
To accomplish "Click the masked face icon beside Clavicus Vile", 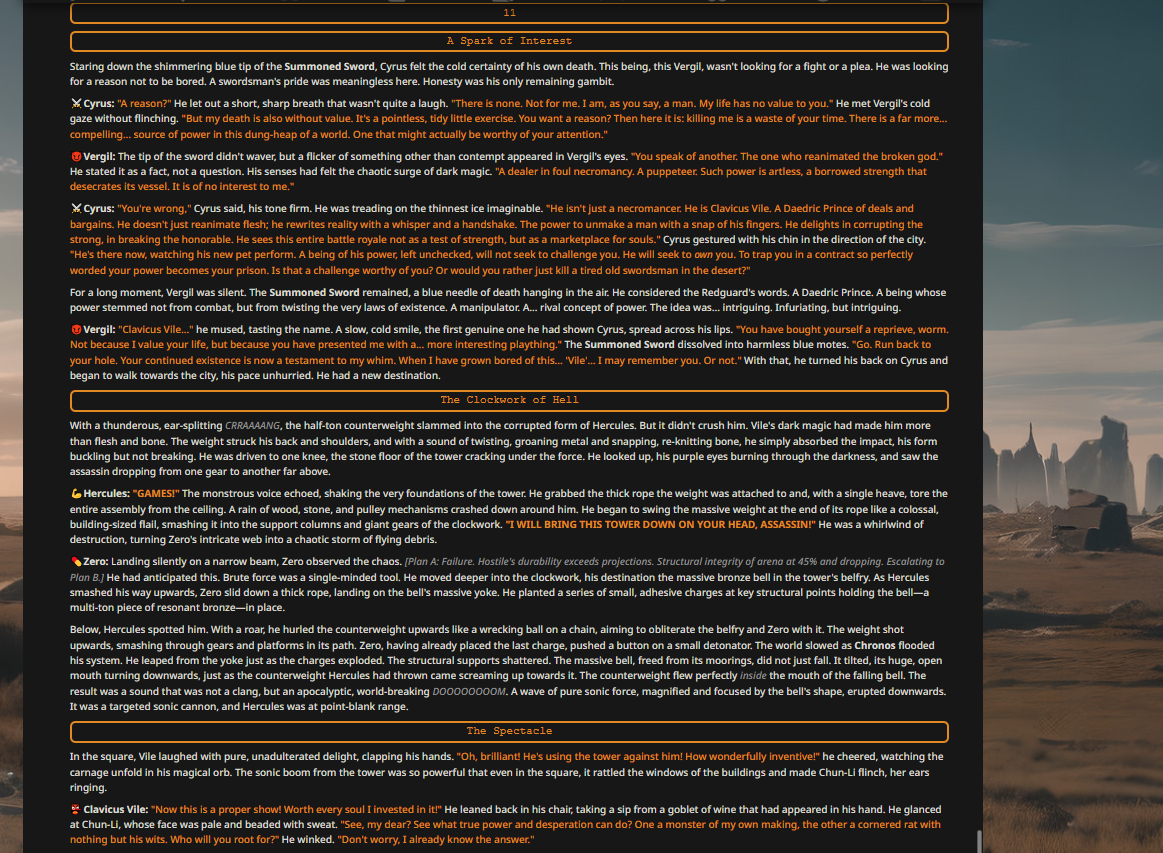I will (76, 810).
